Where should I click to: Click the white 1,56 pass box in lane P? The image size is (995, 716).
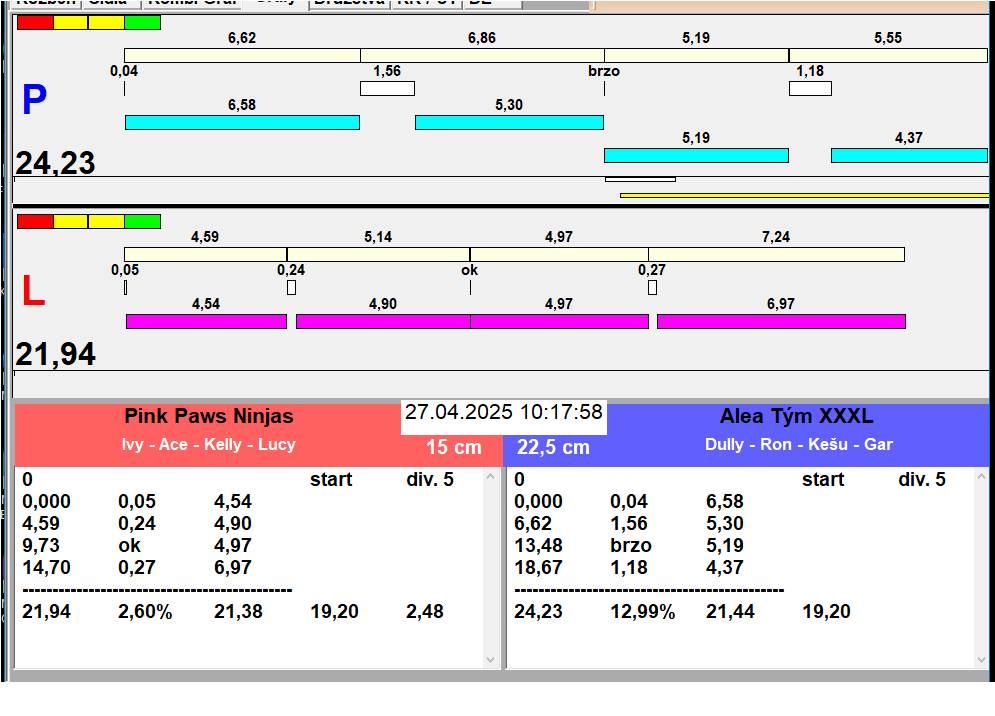(x=387, y=88)
